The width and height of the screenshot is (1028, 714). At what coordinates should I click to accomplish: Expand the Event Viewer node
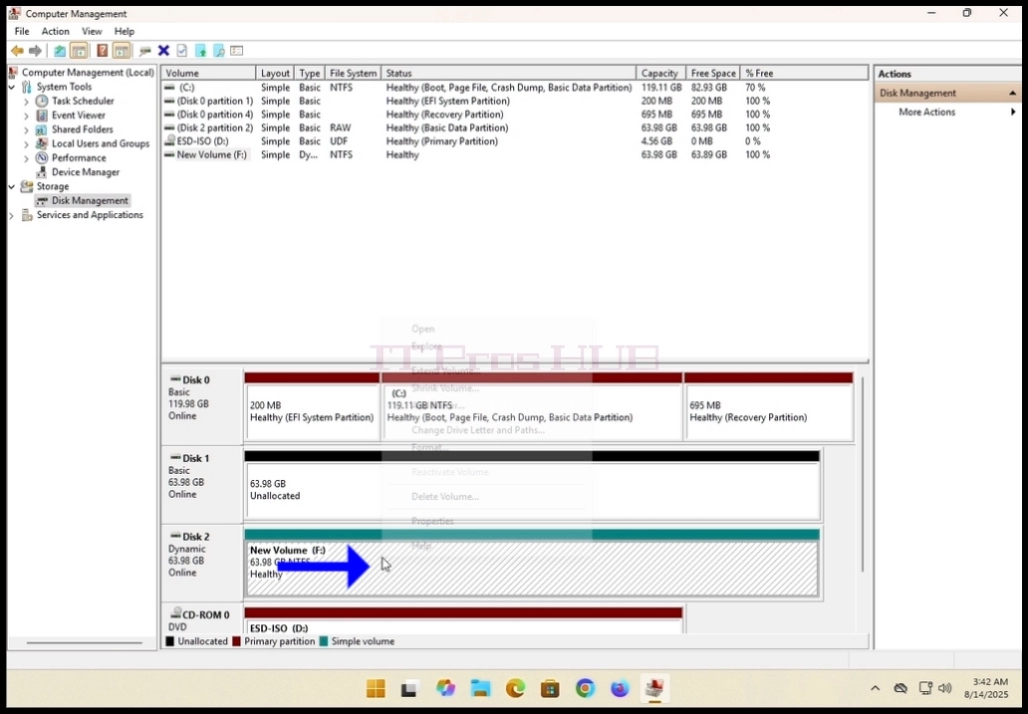pyautogui.click(x=26, y=115)
